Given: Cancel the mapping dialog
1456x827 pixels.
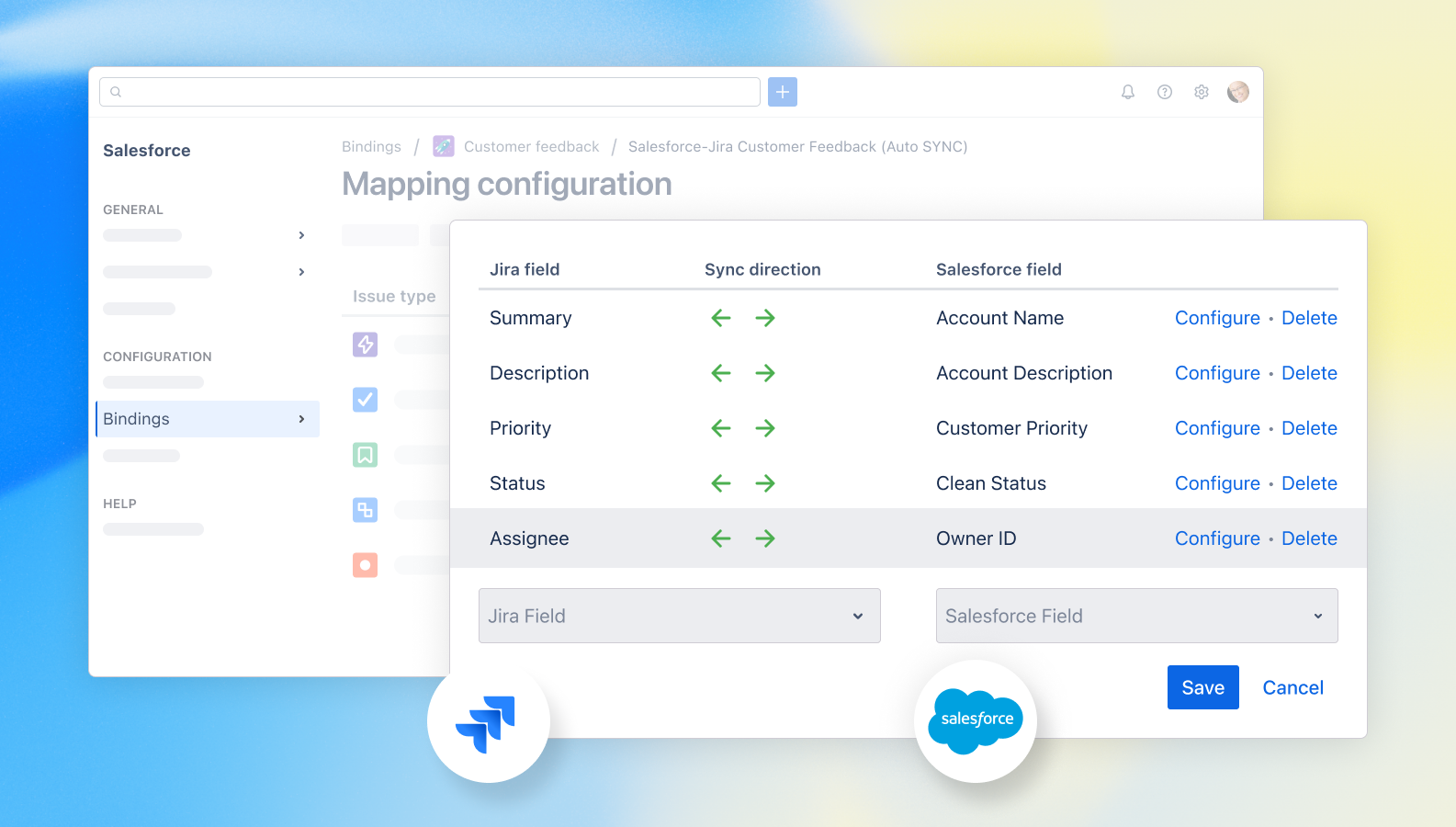Looking at the screenshot, I should (1292, 687).
